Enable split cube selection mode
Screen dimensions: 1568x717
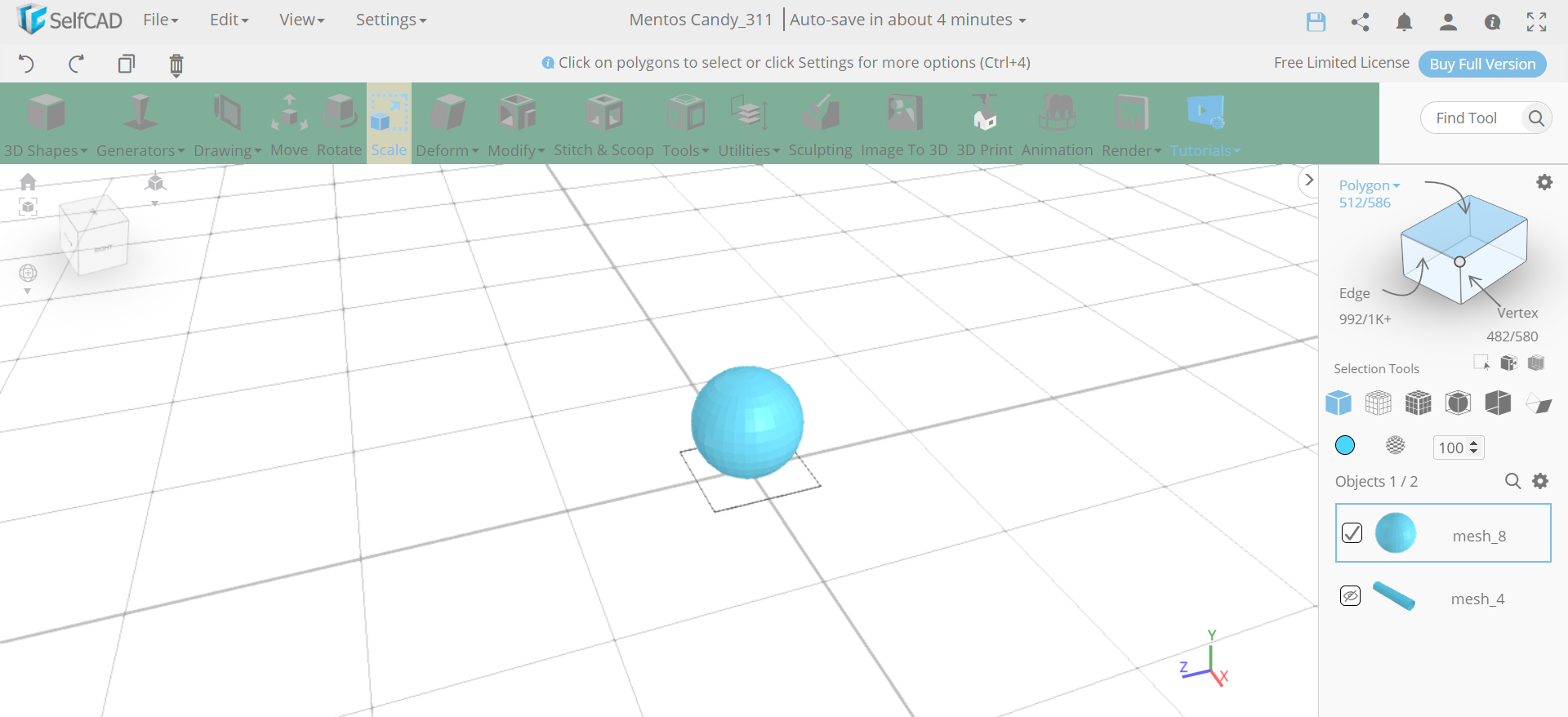point(1498,403)
